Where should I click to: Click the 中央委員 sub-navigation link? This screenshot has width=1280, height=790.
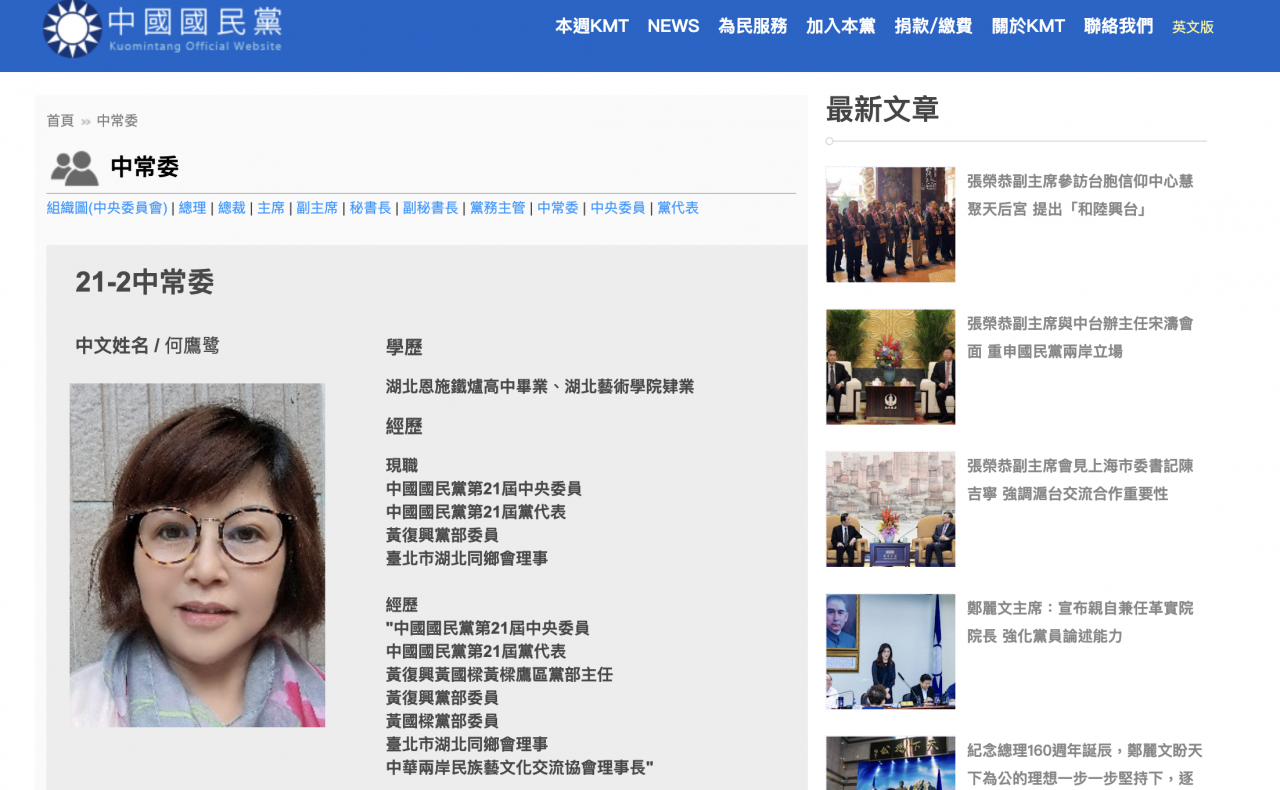click(x=617, y=208)
